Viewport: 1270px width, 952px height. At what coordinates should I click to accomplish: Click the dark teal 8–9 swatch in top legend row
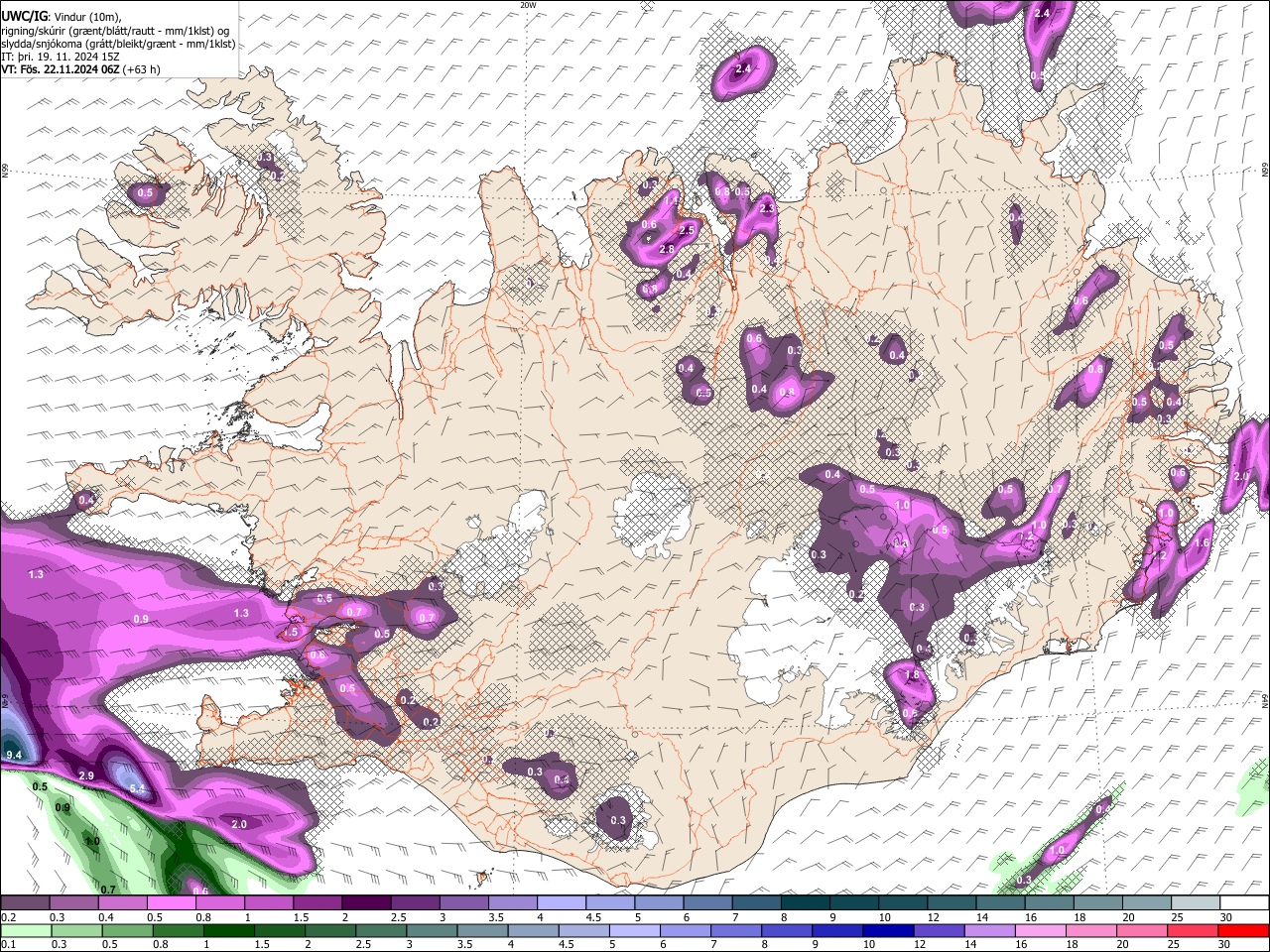pyautogui.click(x=805, y=903)
